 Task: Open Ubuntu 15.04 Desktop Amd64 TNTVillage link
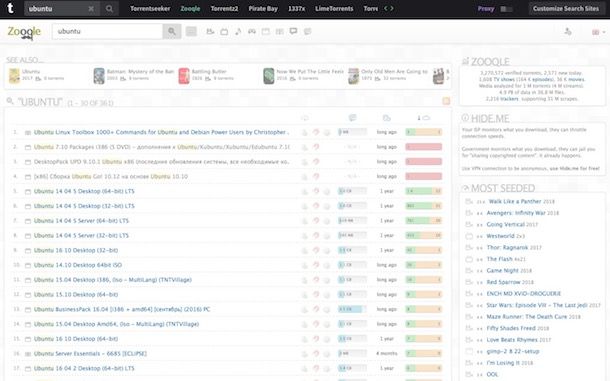point(116,324)
